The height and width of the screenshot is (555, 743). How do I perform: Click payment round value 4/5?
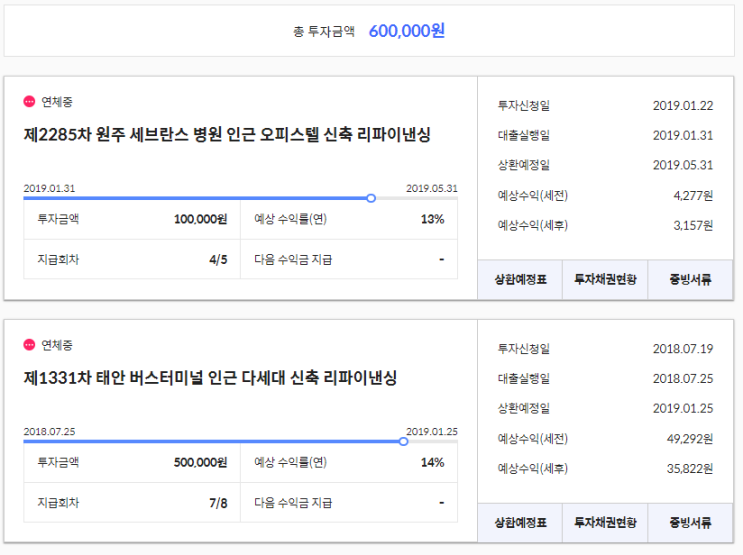pyautogui.click(x=218, y=260)
